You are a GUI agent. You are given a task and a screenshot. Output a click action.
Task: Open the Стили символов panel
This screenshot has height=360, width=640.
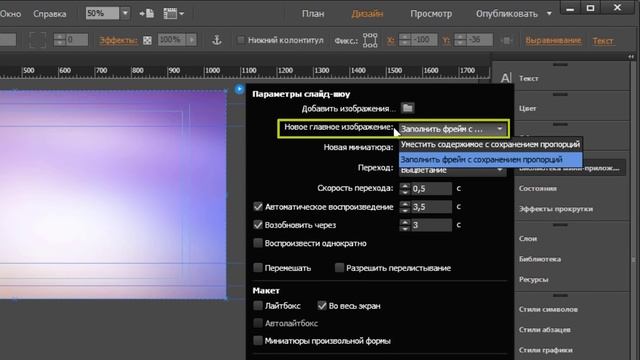[548, 309]
